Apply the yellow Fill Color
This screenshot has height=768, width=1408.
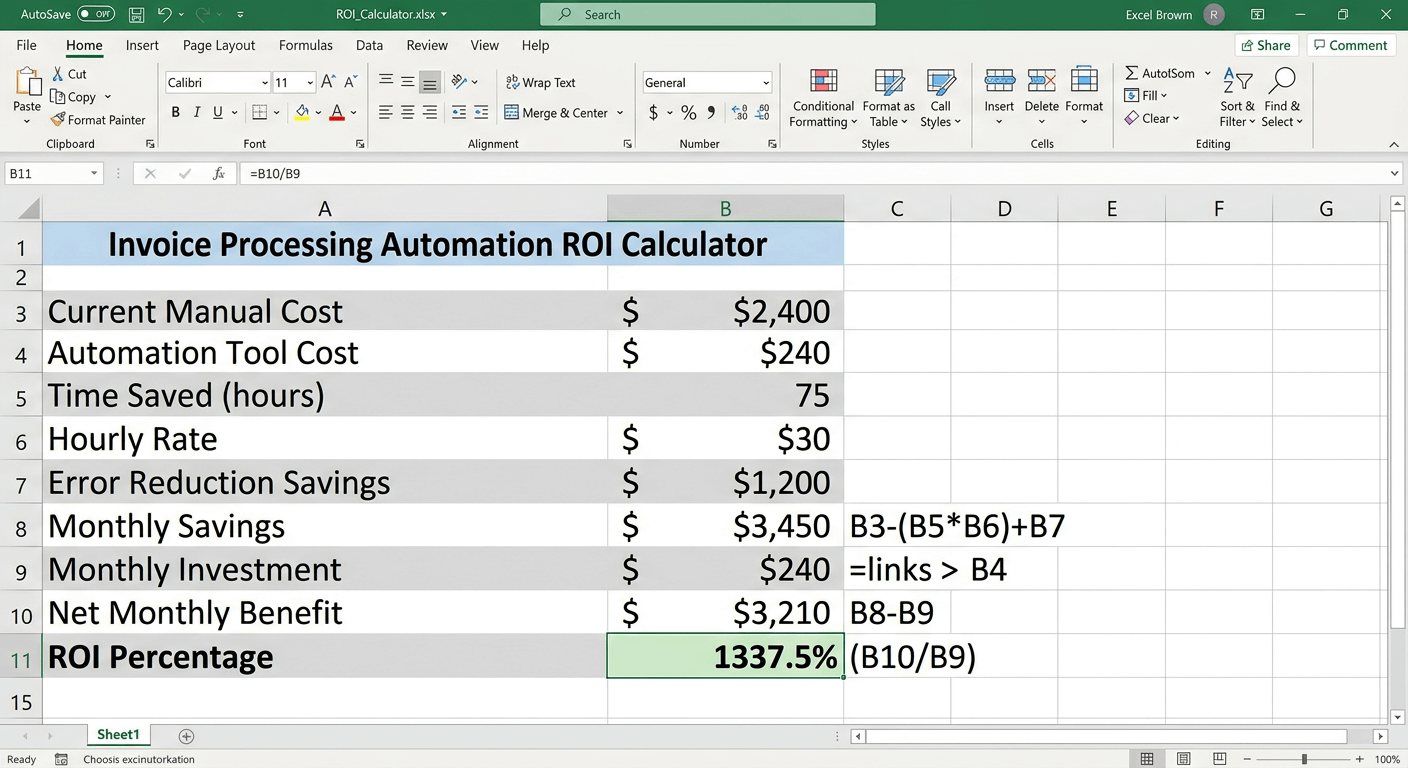[301, 113]
